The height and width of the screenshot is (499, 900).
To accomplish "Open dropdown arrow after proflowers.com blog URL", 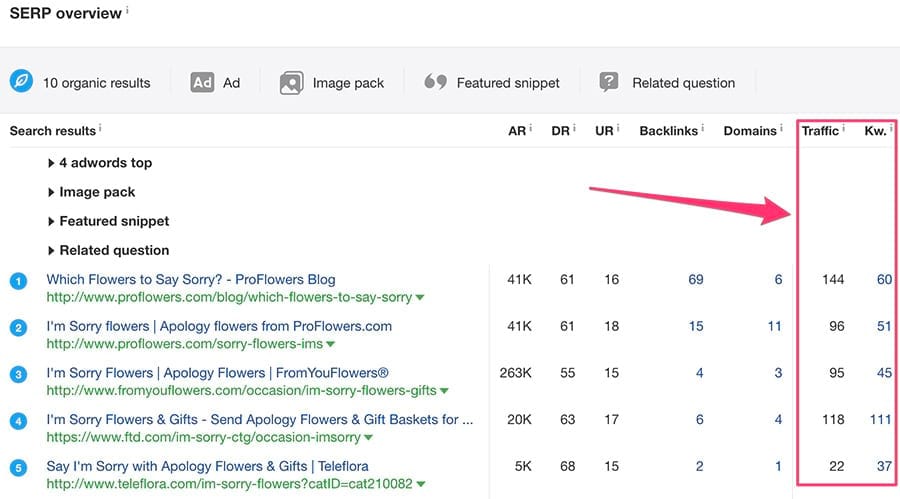I will pyautogui.click(x=420, y=298).
